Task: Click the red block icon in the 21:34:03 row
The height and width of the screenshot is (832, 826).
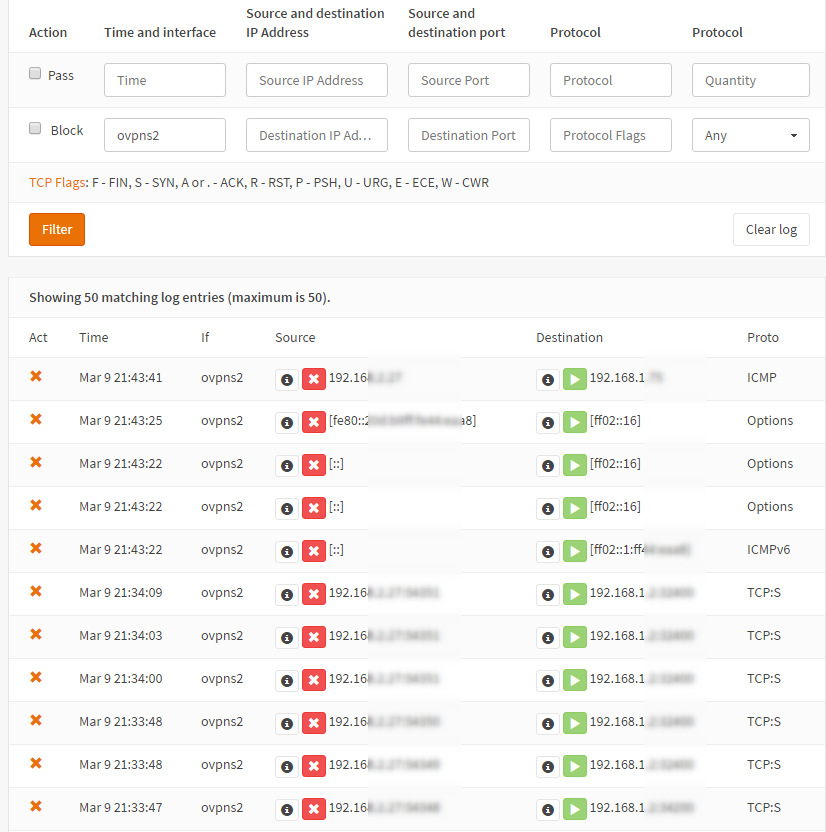Action: click(314, 637)
